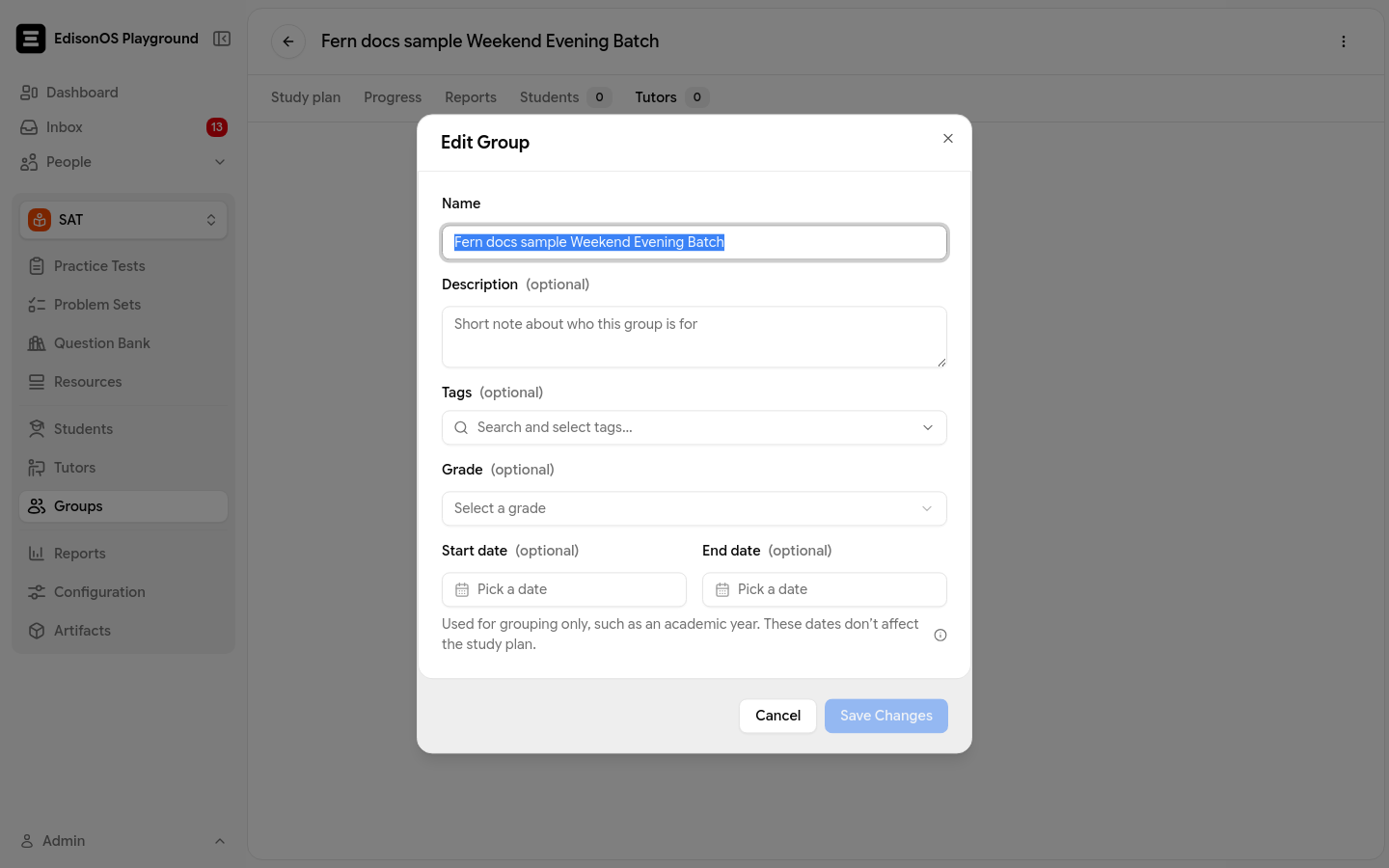1389x868 pixels.
Task: Click the group Name input field
Action: (694, 242)
